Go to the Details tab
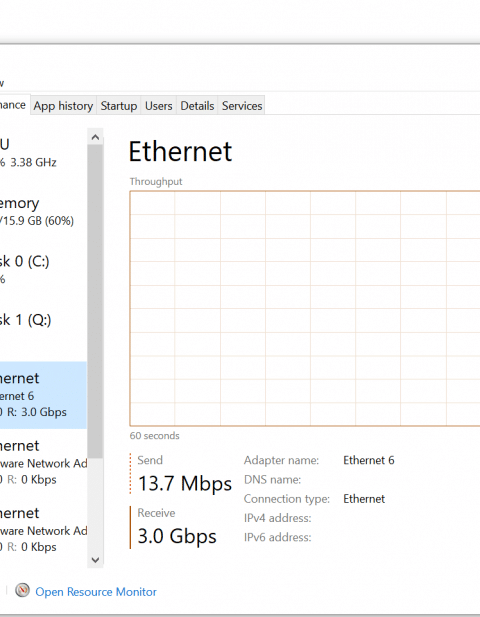This screenshot has height=617, width=480. 197,105
